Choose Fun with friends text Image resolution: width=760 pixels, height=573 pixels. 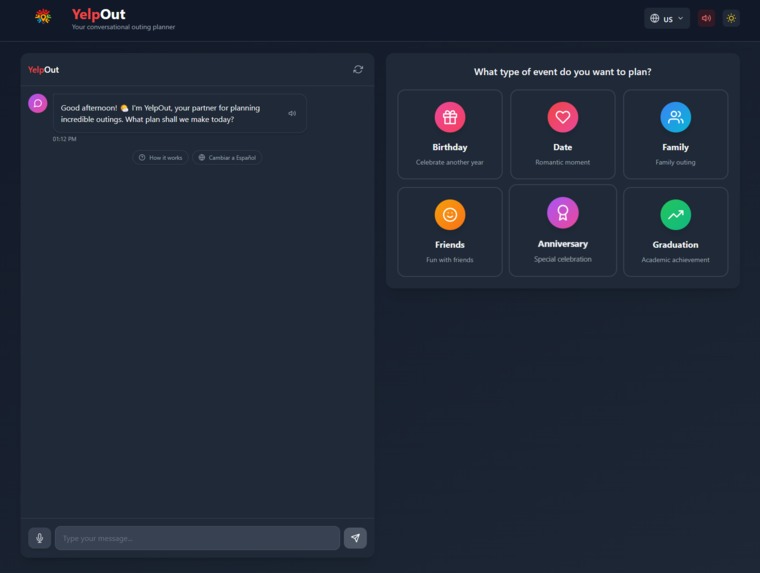pos(450,260)
